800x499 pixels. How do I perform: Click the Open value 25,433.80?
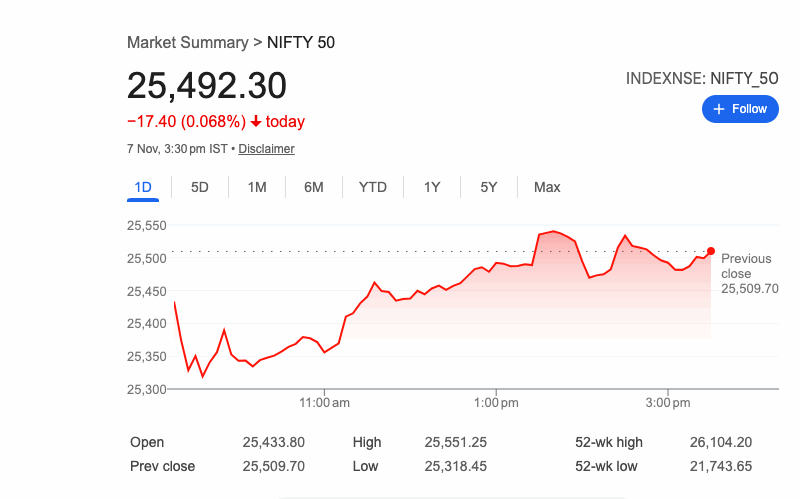point(273,442)
